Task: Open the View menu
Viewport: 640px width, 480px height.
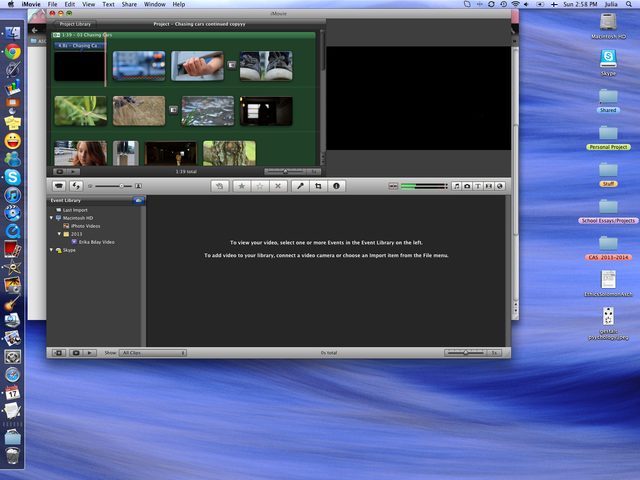Action: (x=89, y=4)
